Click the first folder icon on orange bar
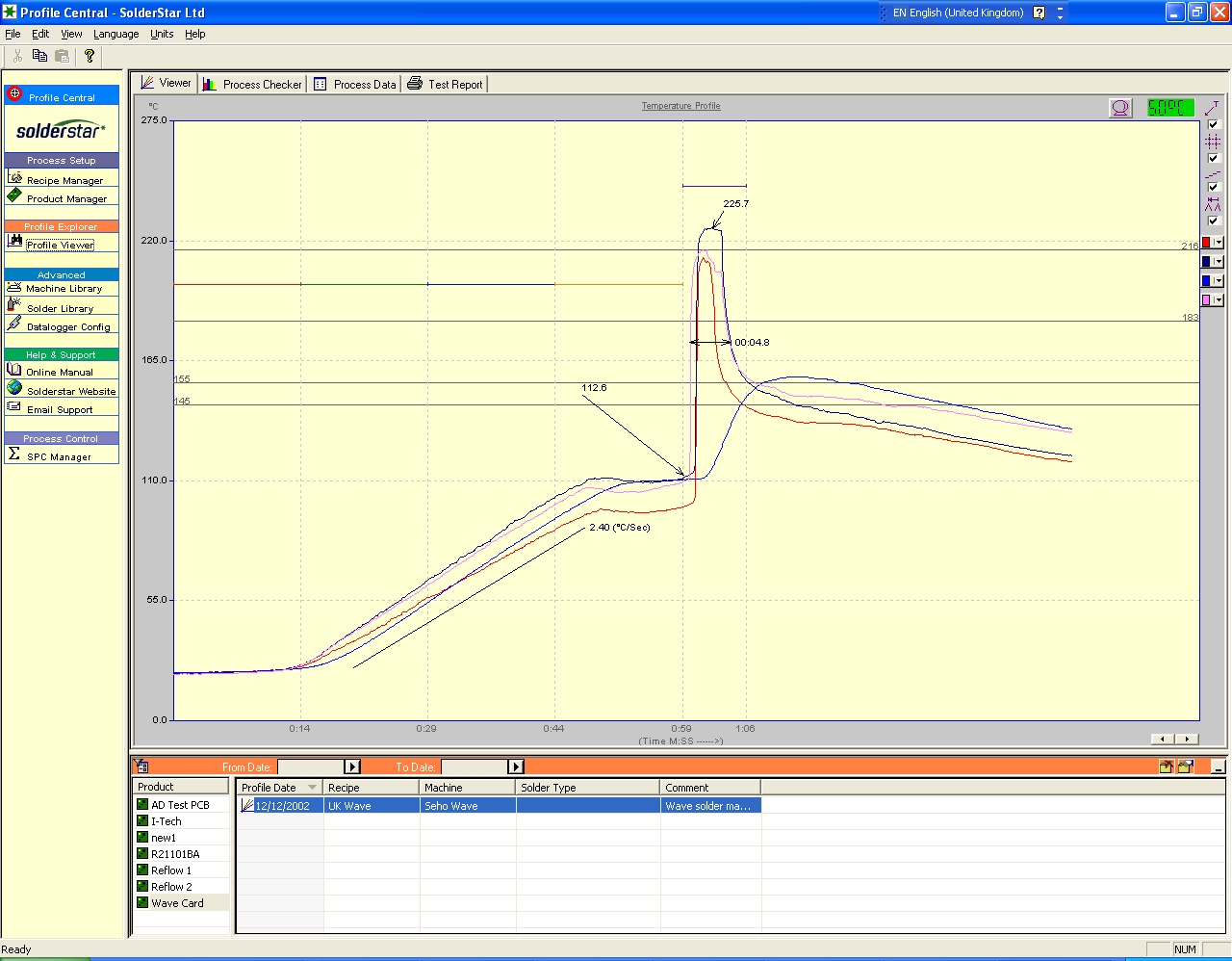Screen dimensions: 1232x961 click(1167, 766)
